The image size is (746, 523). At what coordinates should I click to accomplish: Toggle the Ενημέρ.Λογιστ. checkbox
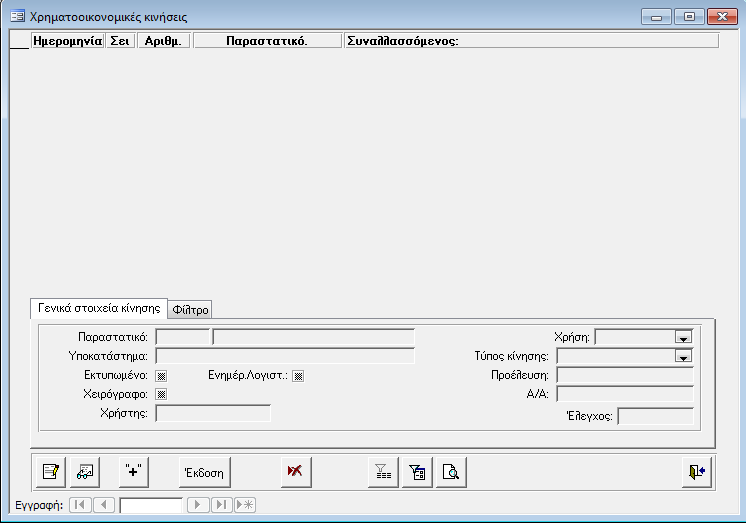click(298, 375)
